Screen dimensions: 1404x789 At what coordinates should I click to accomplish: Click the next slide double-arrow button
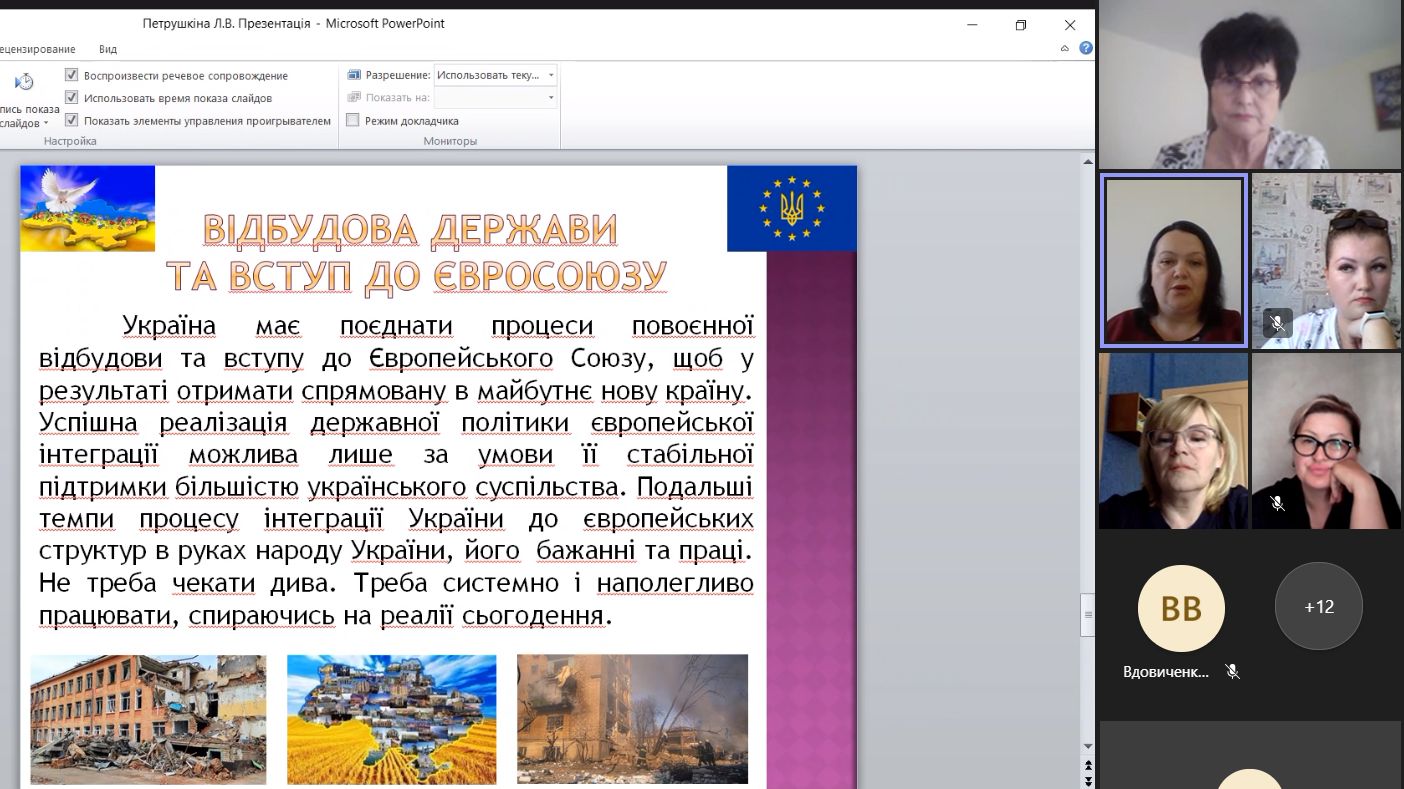(x=1088, y=781)
